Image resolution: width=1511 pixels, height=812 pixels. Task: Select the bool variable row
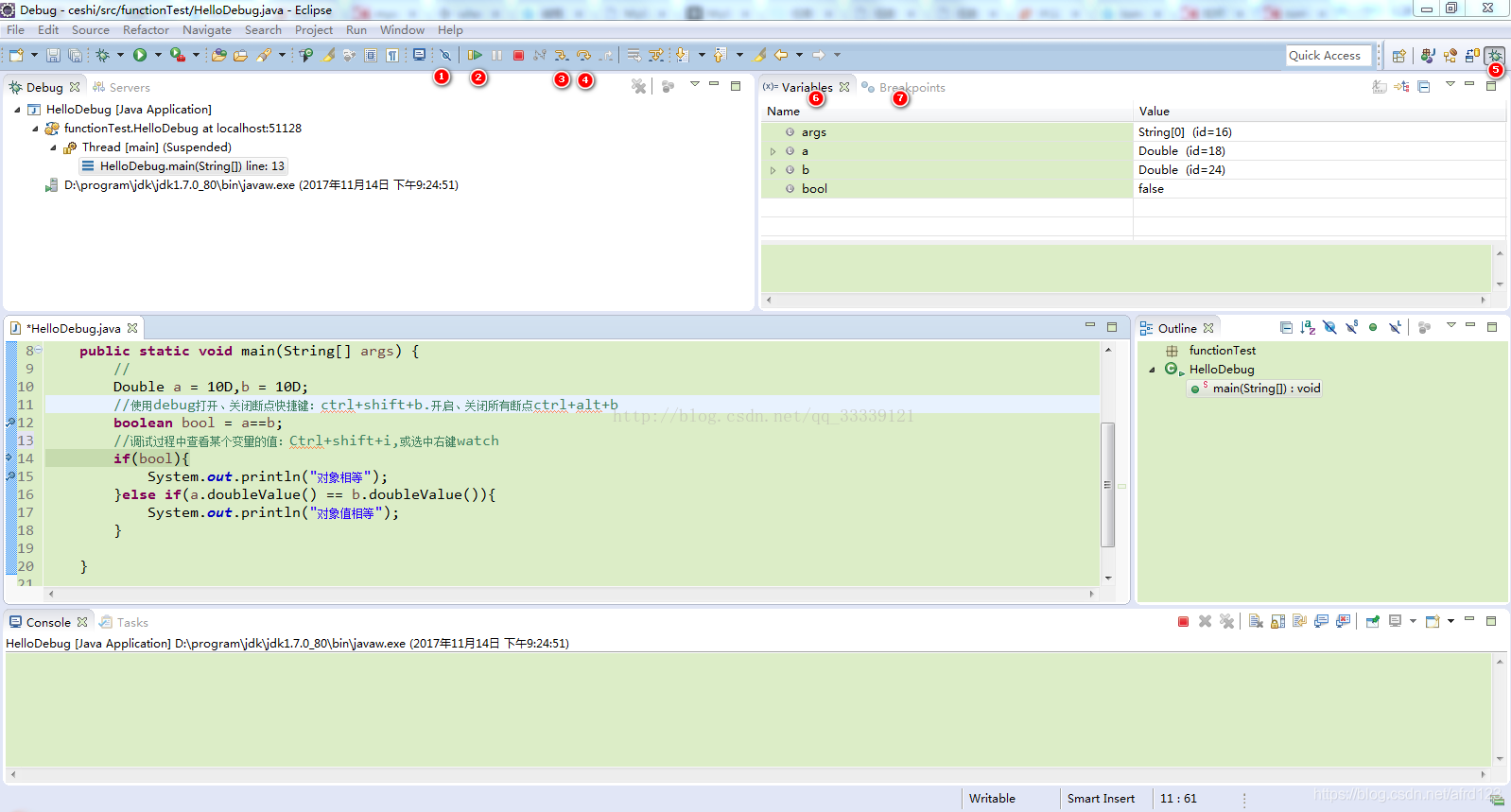click(x=1133, y=189)
